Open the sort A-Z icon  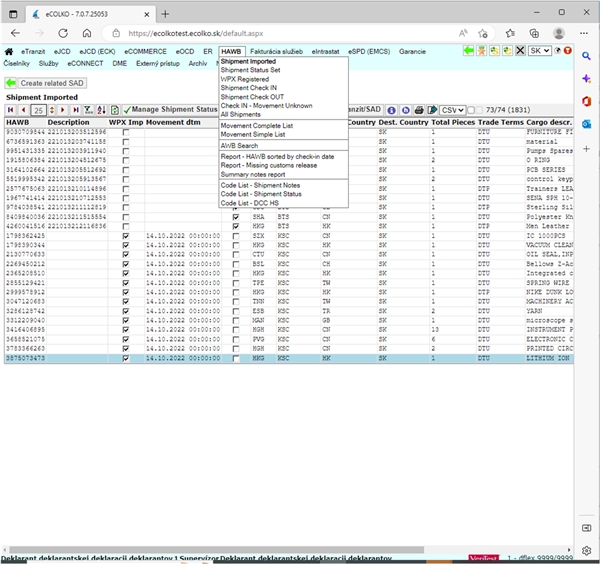point(101,110)
